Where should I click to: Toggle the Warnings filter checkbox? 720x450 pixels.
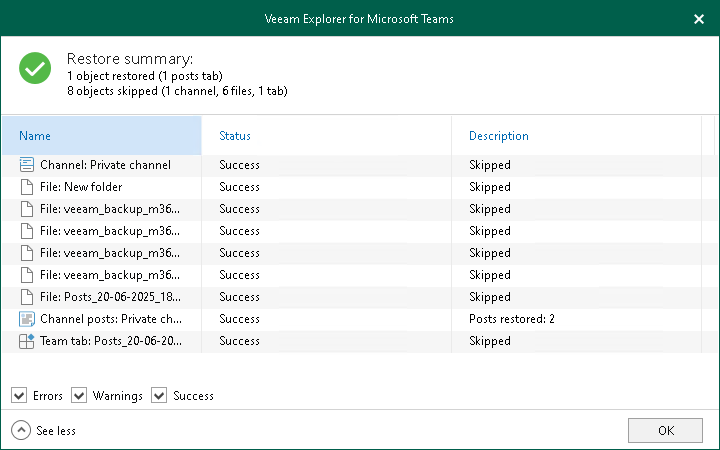click(79, 396)
